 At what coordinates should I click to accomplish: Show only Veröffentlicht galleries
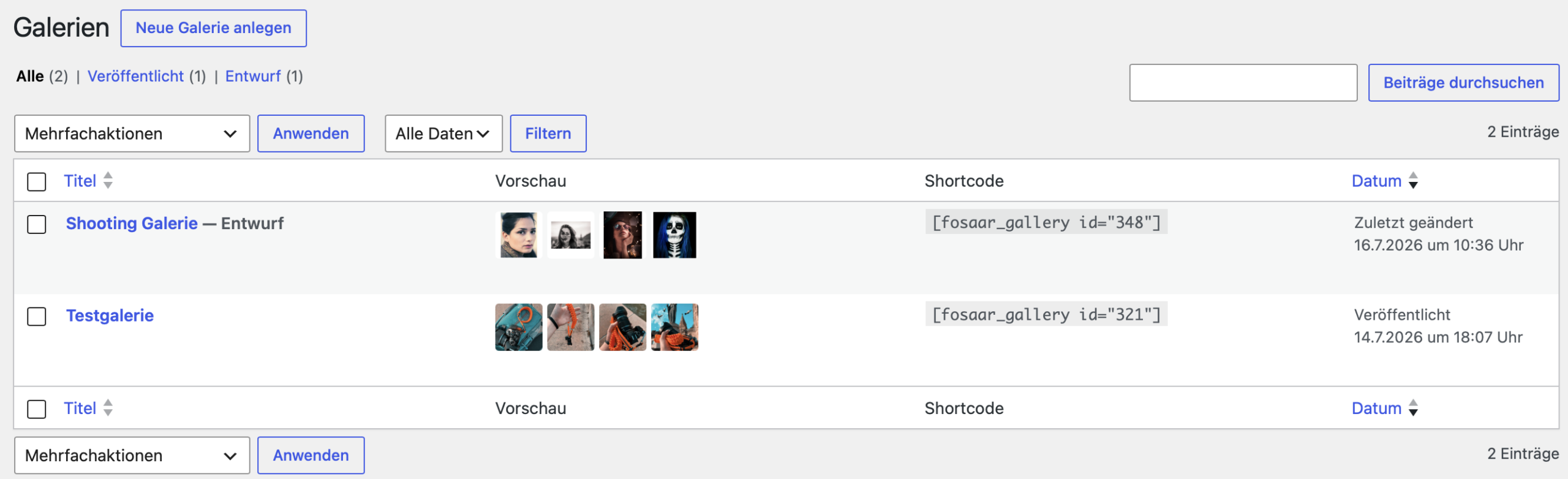[x=135, y=76]
